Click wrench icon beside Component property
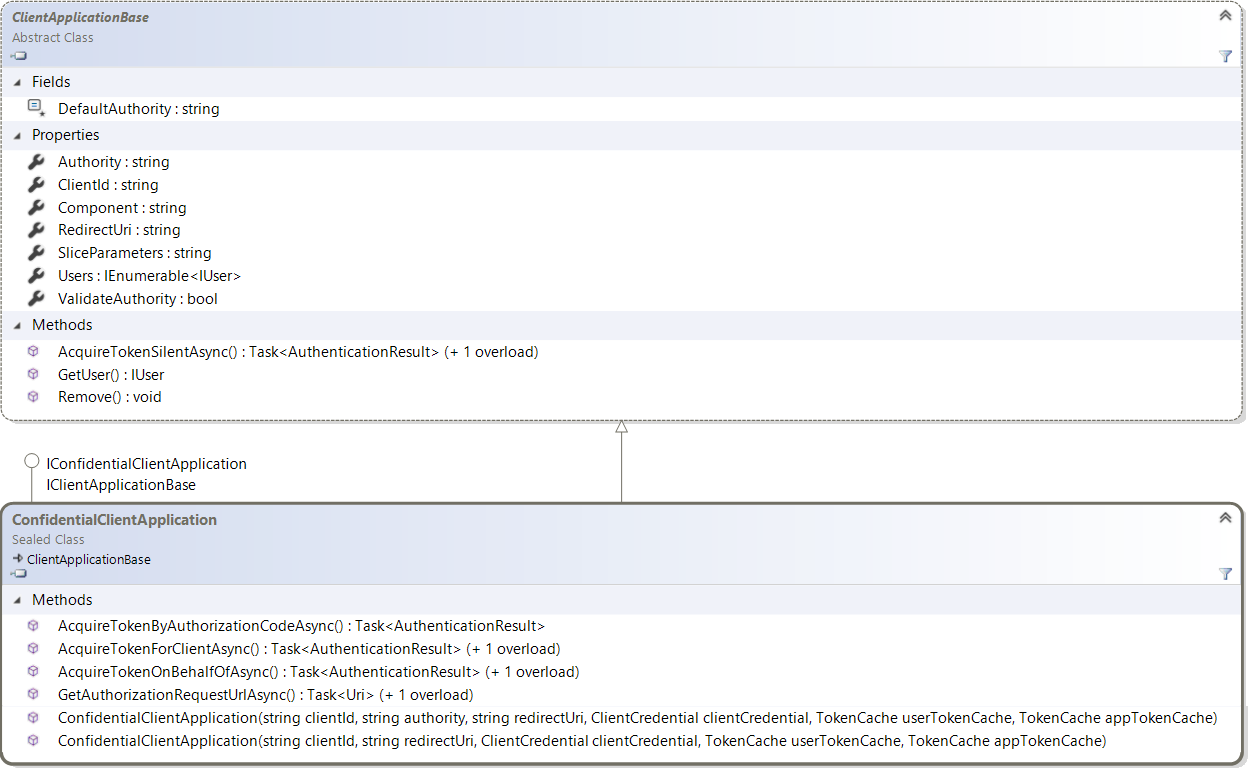Screen dimensions: 1250x772 (36, 207)
